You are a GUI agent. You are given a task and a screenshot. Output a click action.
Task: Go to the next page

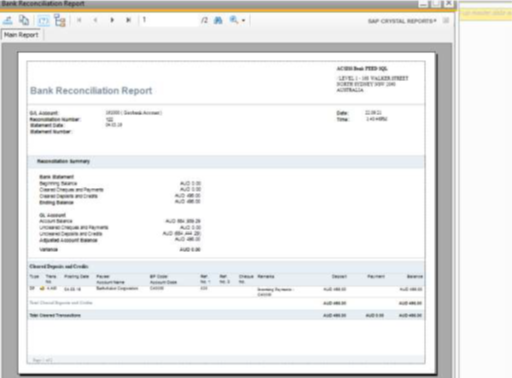click(112, 20)
